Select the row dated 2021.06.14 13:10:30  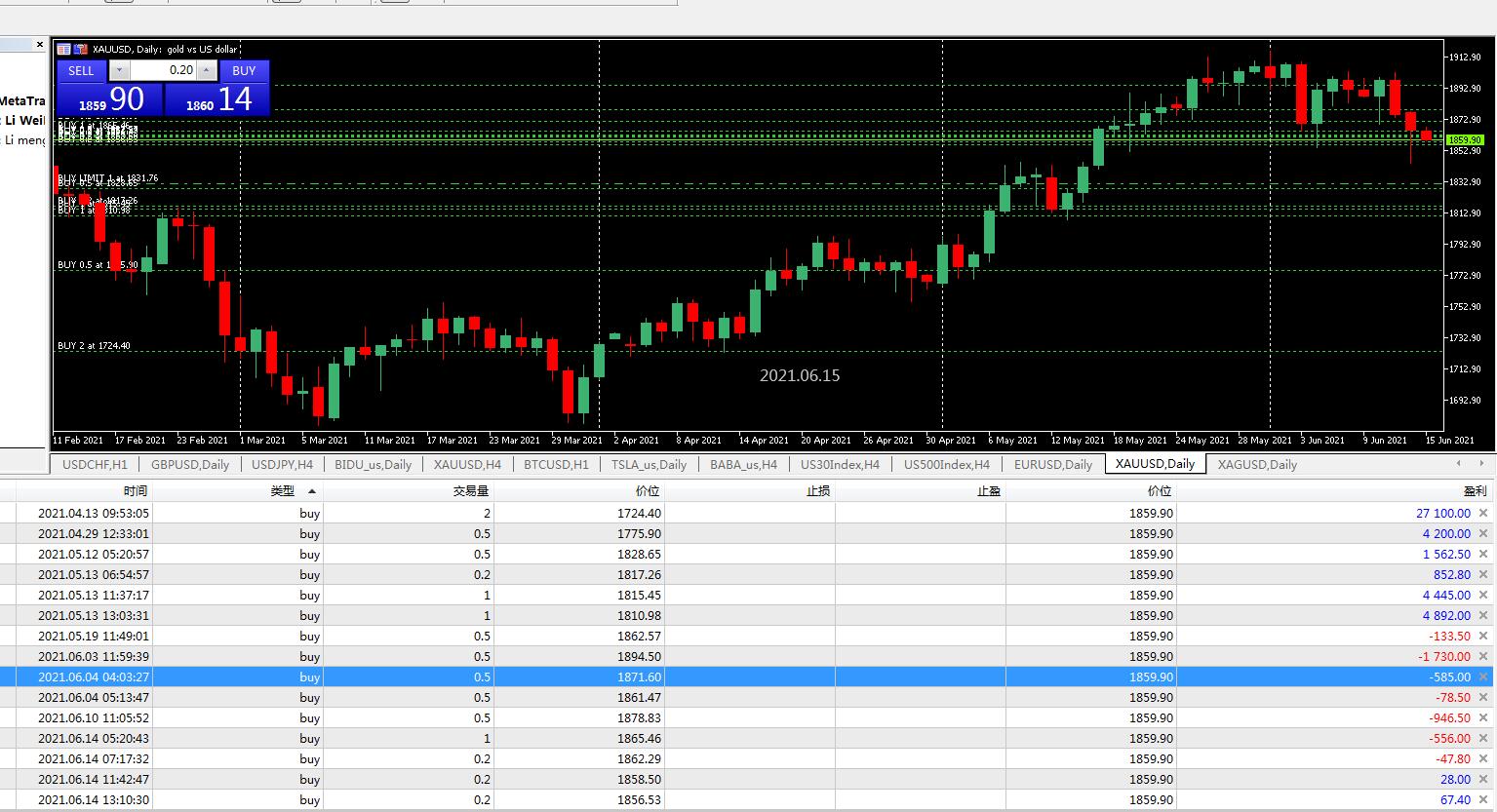click(x=748, y=799)
